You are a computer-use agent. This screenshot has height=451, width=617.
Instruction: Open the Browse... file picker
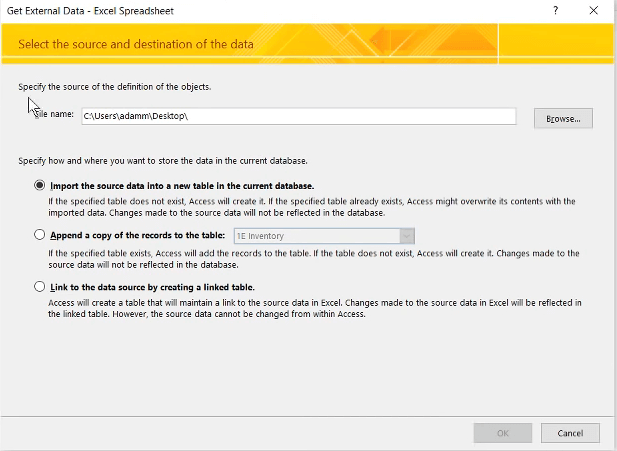(x=563, y=118)
